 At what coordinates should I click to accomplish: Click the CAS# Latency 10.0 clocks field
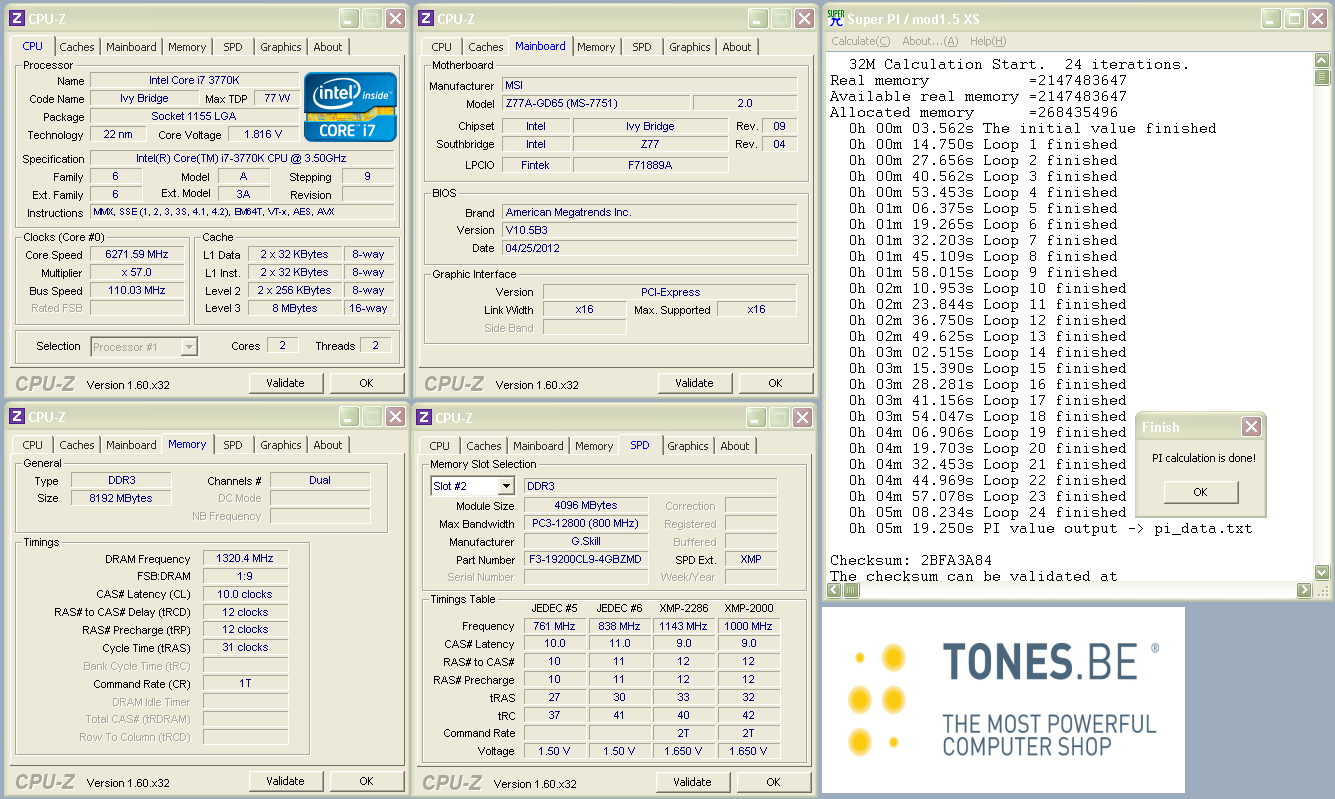point(245,595)
